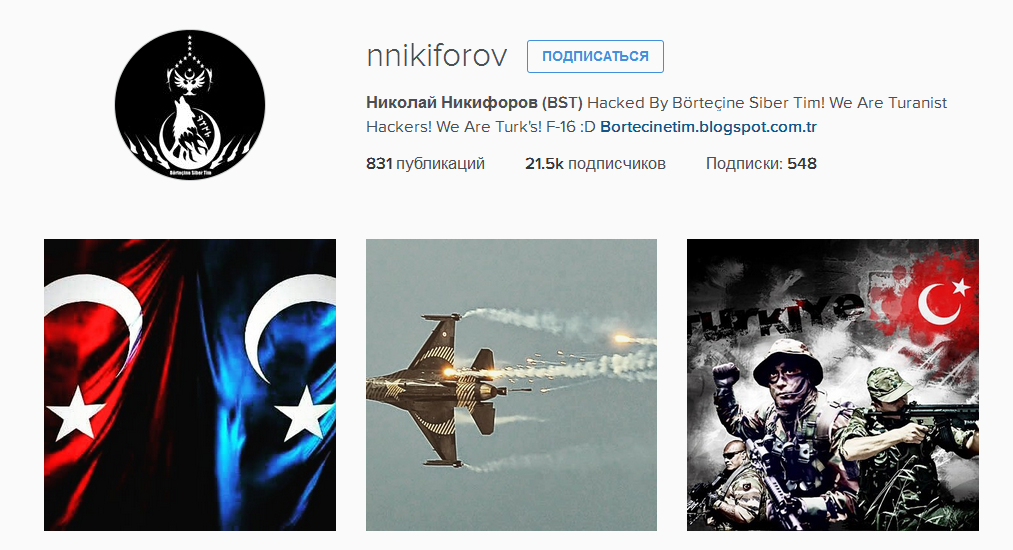Open the Bortecinetim.blogspot.com.tr link
The image size is (1013, 550).
[x=708, y=127]
